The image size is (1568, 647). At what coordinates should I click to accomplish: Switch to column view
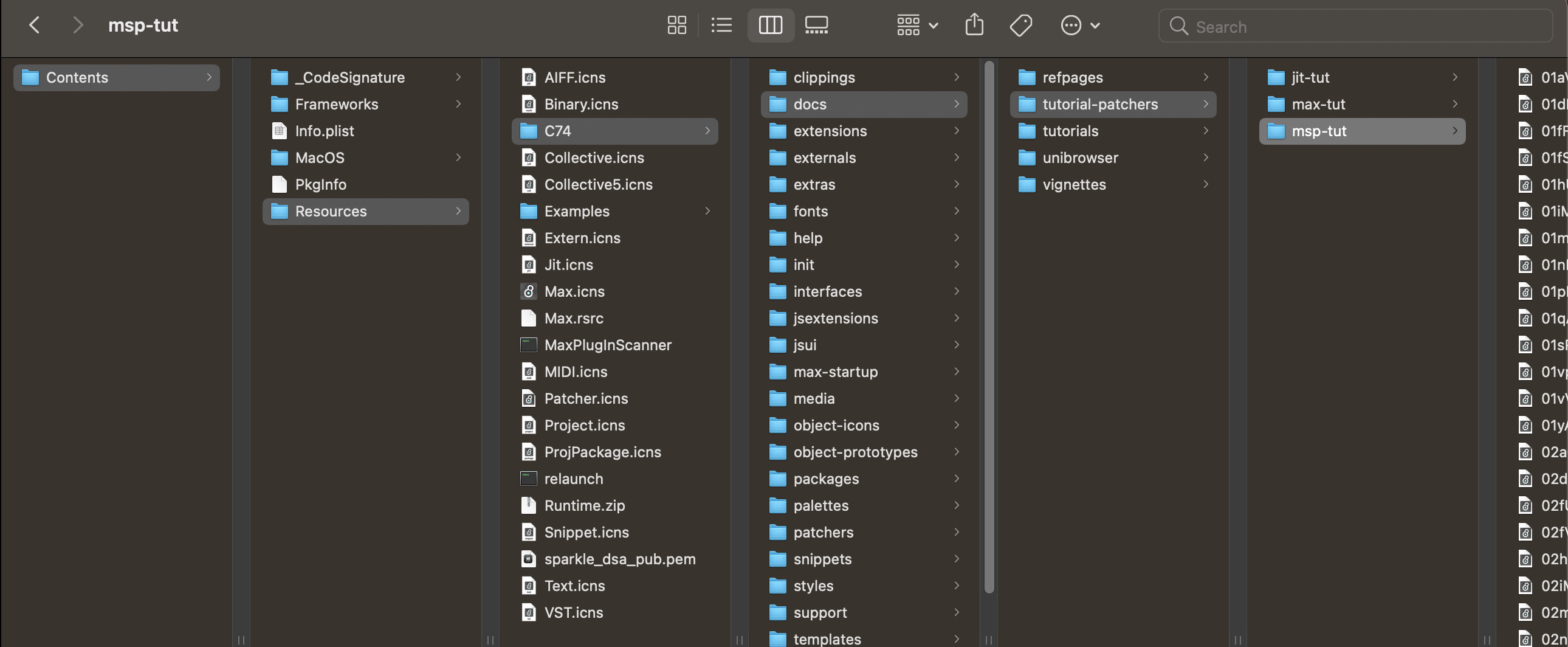pos(771,26)
